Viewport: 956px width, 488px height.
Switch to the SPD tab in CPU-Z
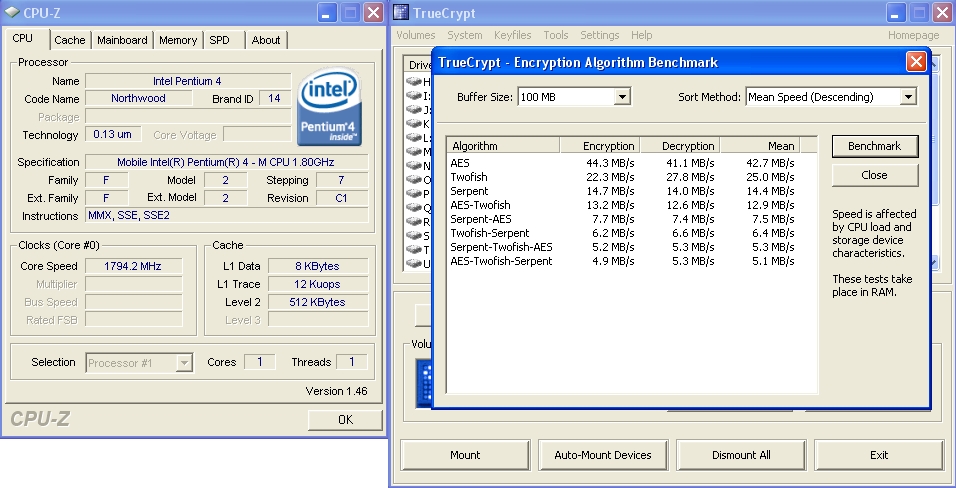tap(219, 40)
